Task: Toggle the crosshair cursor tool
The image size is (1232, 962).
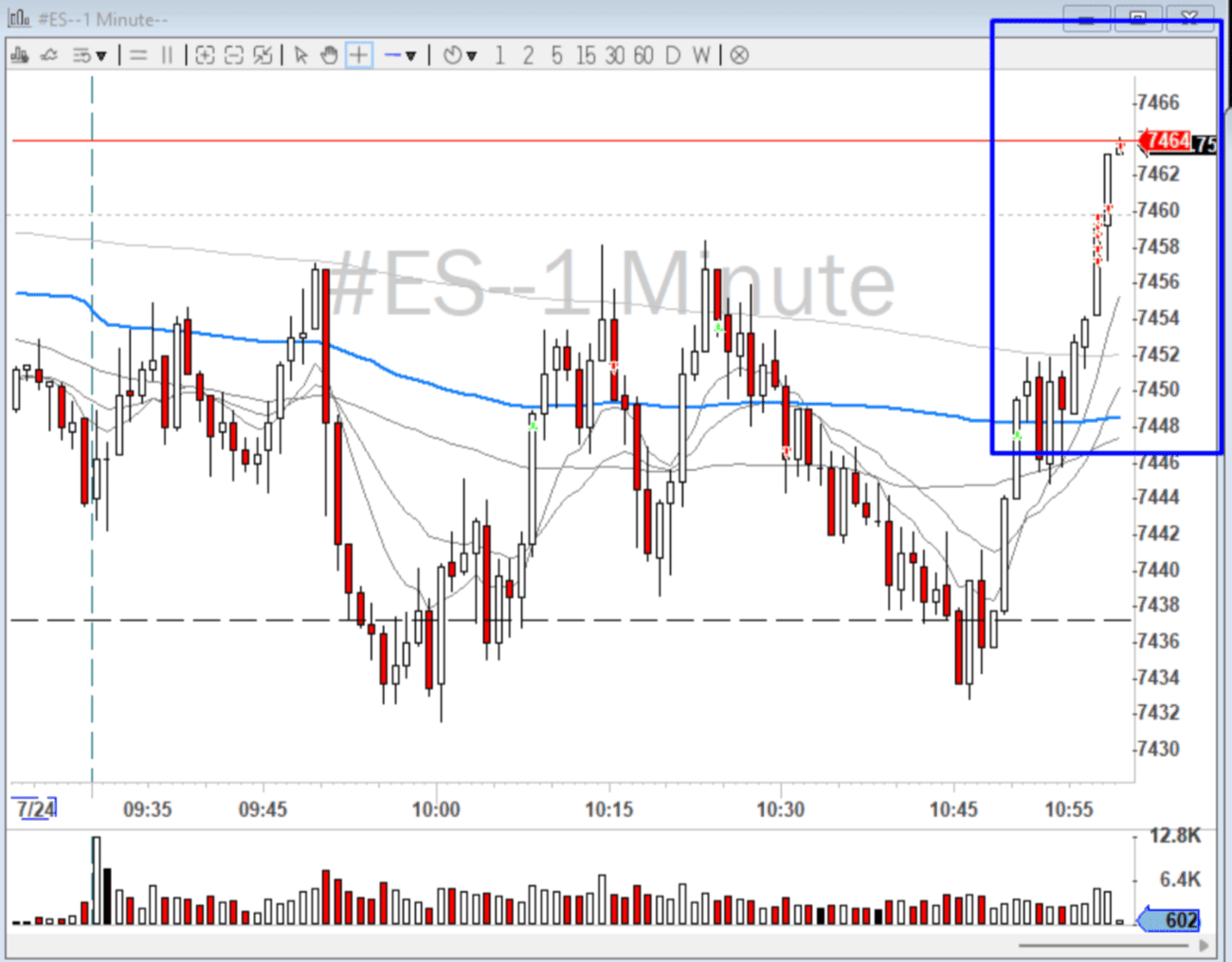Action: click(358, 56)
